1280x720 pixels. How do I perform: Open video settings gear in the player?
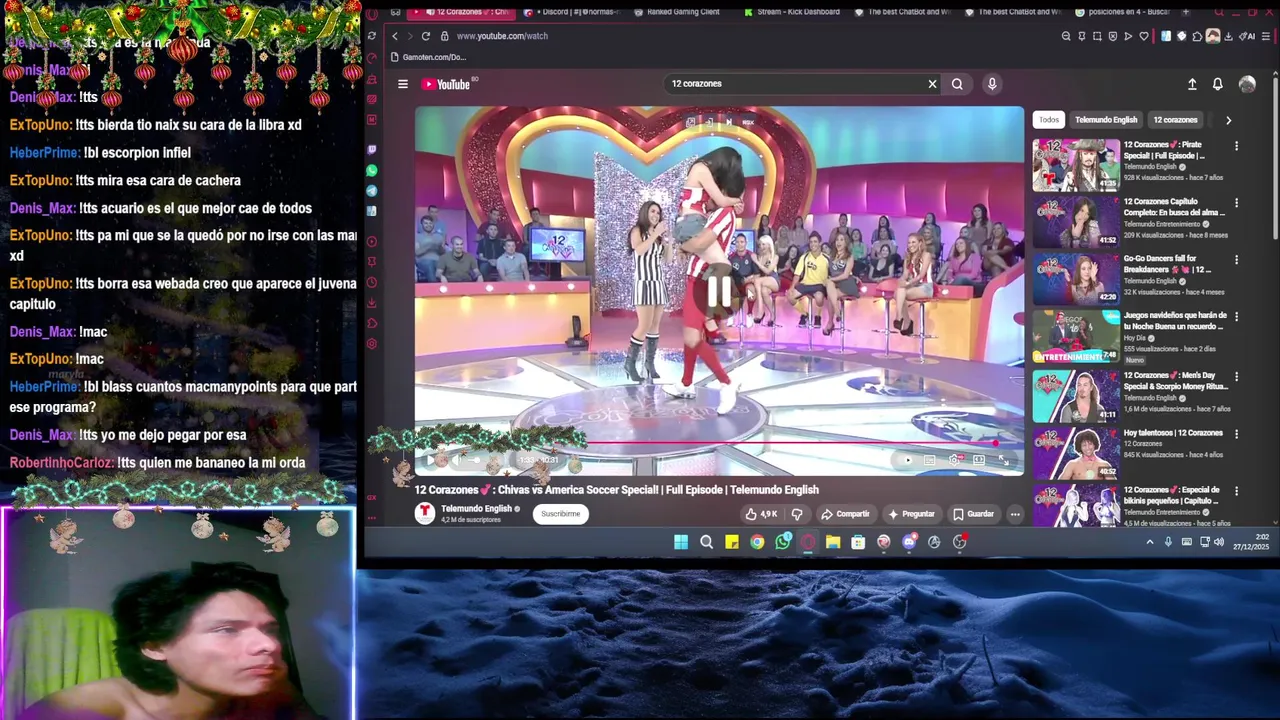pyautogui.click(x=954, y=460)
